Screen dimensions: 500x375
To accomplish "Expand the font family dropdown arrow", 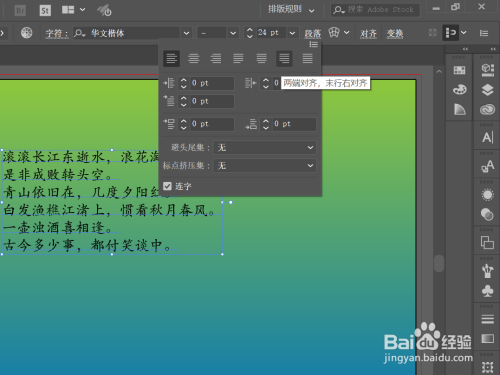I will [x=187, y=33].
